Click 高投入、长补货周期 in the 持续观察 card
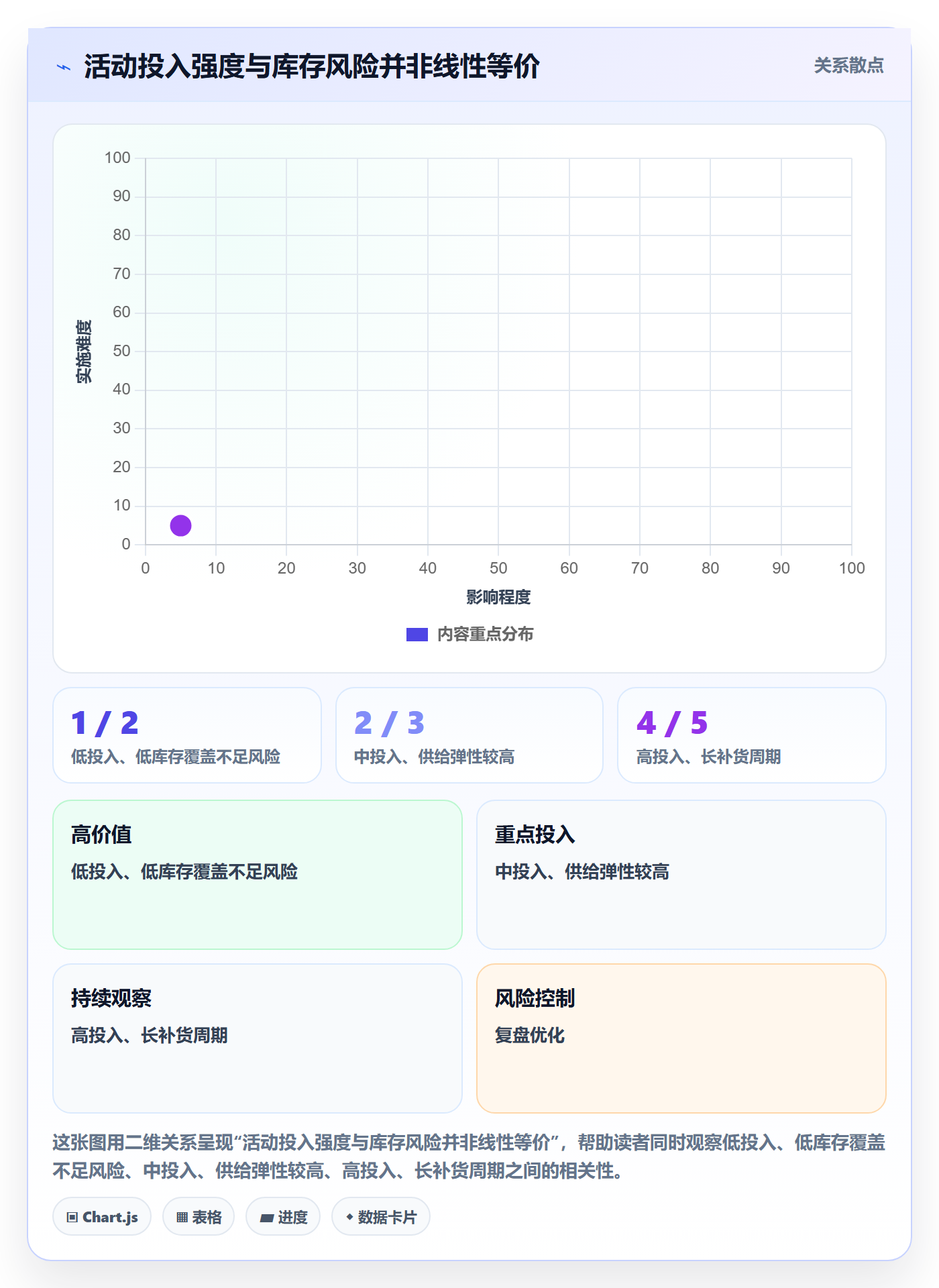939x1288 pixels. point(150,1035)
